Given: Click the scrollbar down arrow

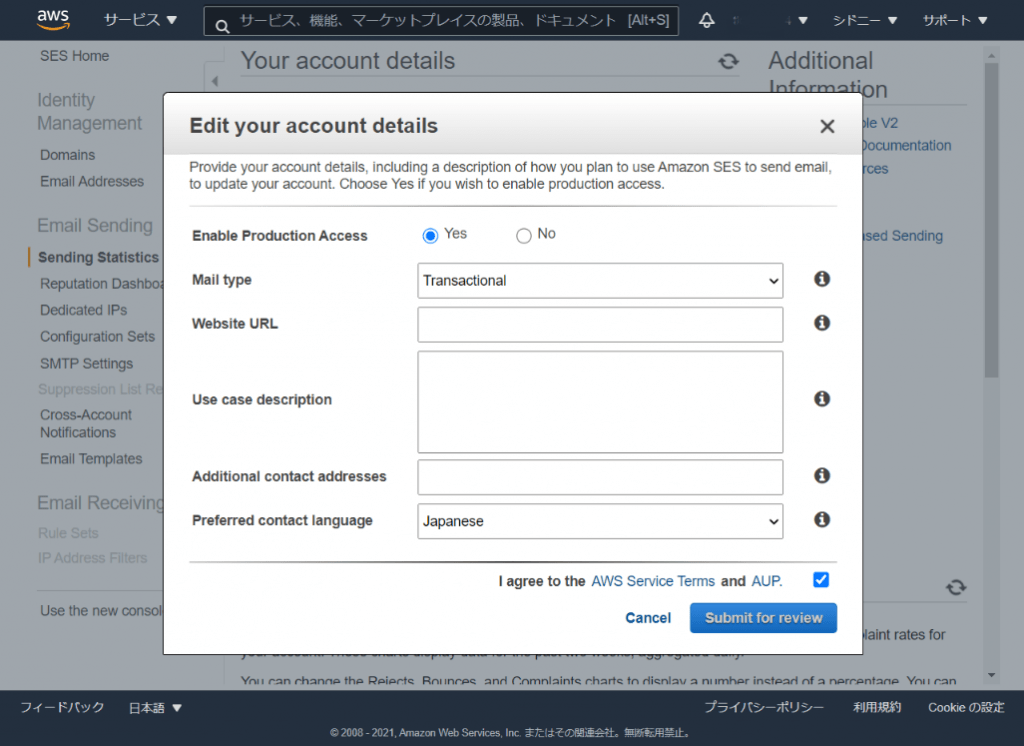Looking at the screenshot, I should click(x=991, y=675).
